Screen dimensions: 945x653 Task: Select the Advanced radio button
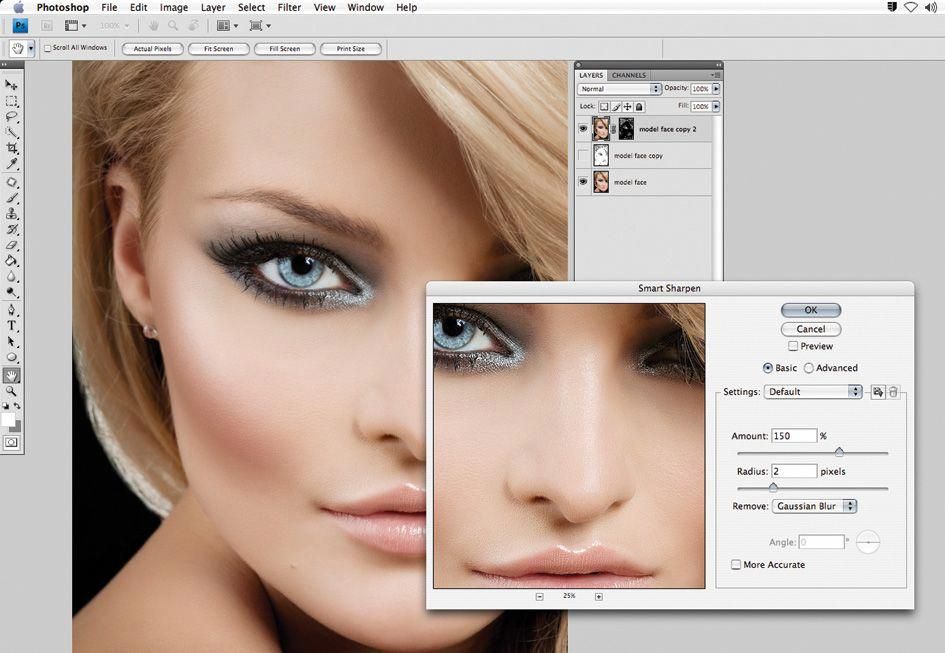809,368
